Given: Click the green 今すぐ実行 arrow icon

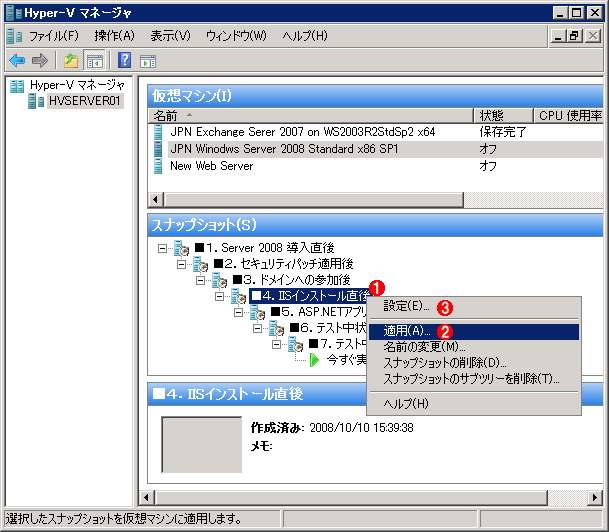Looking at the screenshot, I should [314, 360].
